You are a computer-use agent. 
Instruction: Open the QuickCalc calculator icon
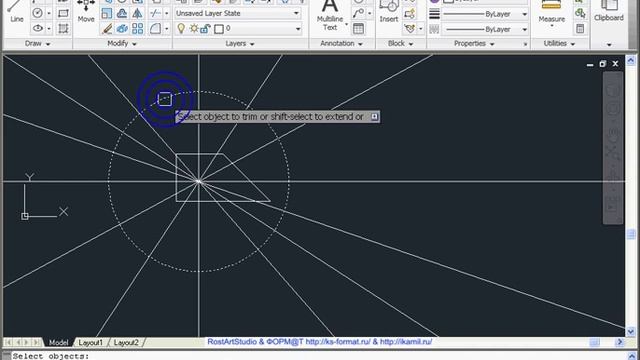(580, 29)
